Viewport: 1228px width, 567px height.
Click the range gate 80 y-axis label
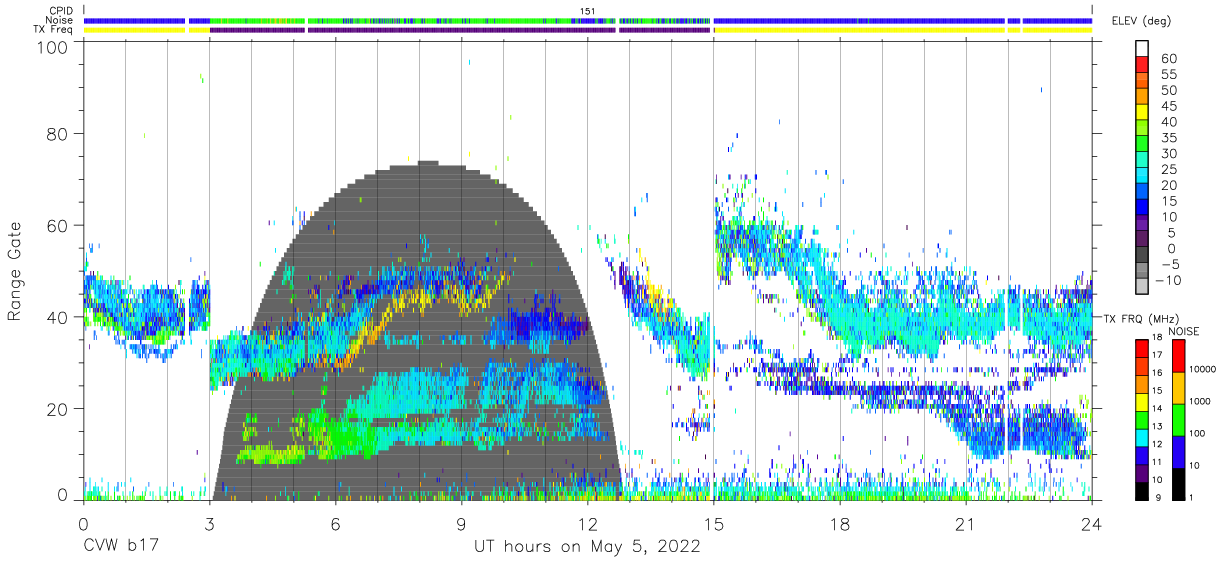[57, 133]
